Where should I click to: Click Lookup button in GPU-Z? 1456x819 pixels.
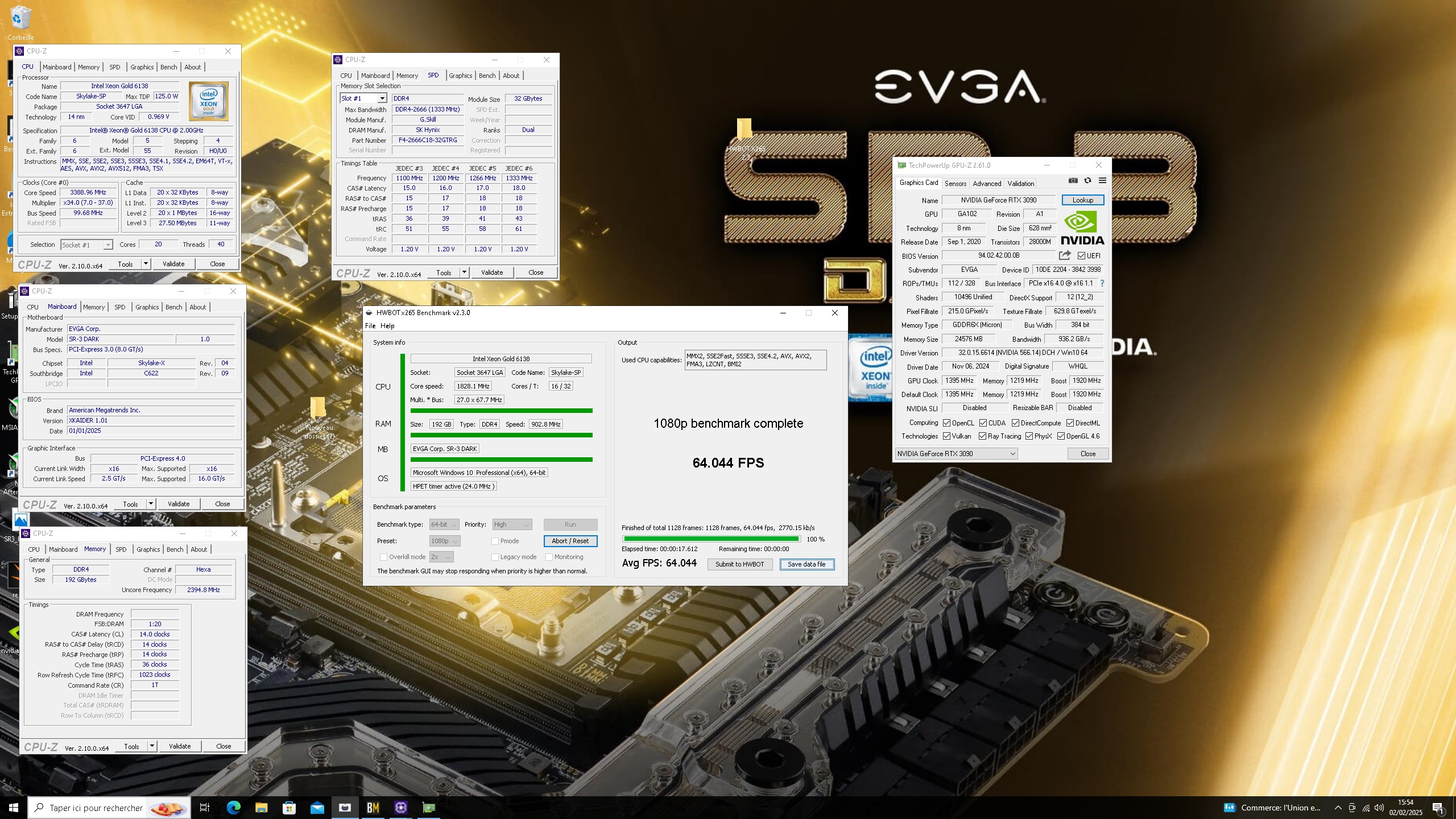click(1083, 200)
